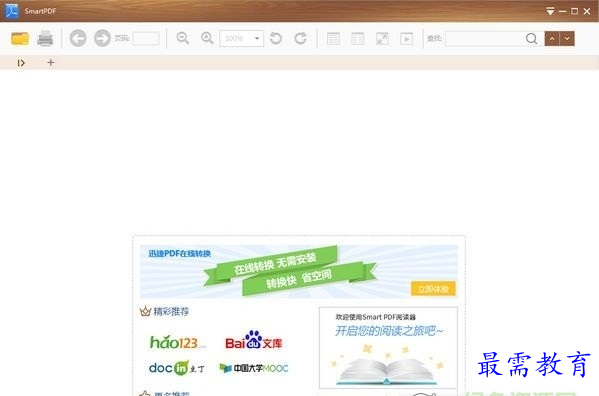Maximize the SmartPDF window
The image size is (599, 396).
pyautogui.click(x=574, y=11)
